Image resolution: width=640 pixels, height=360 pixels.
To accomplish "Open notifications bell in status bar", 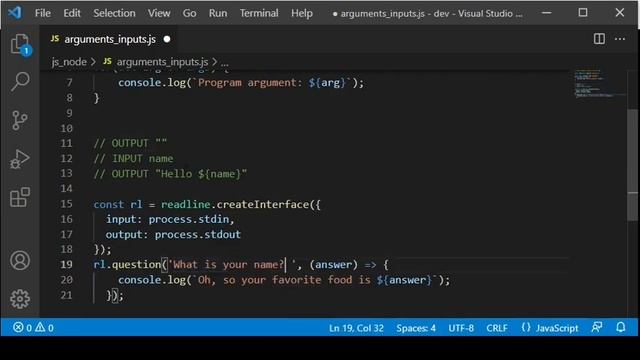I will pyautogui.click(x=621, y=327).
